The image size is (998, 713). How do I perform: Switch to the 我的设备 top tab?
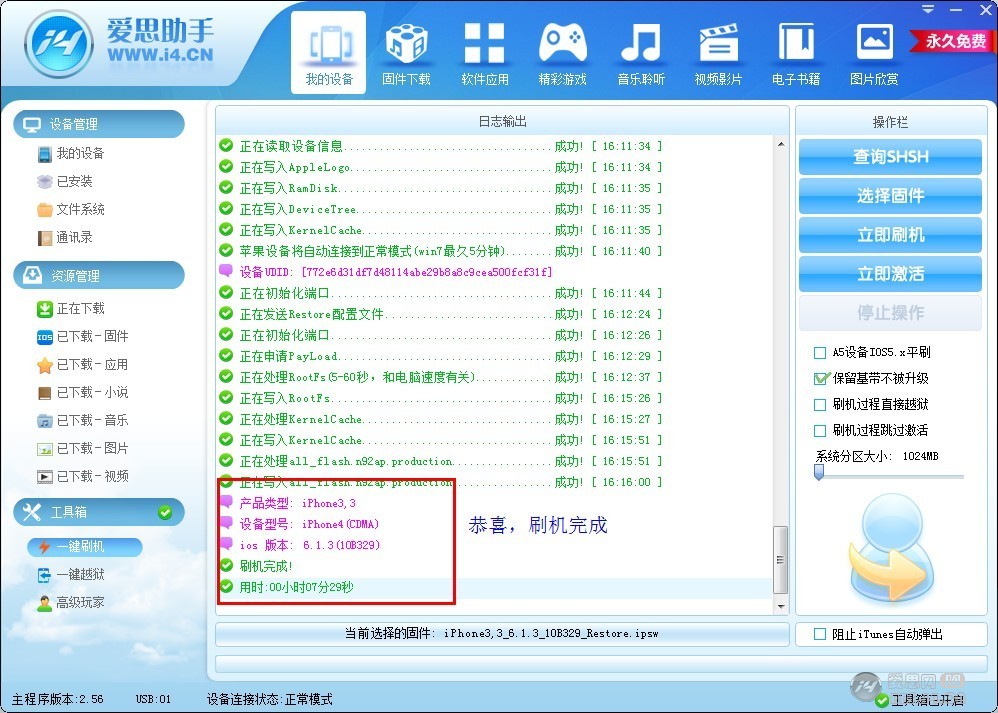(329, 50)
